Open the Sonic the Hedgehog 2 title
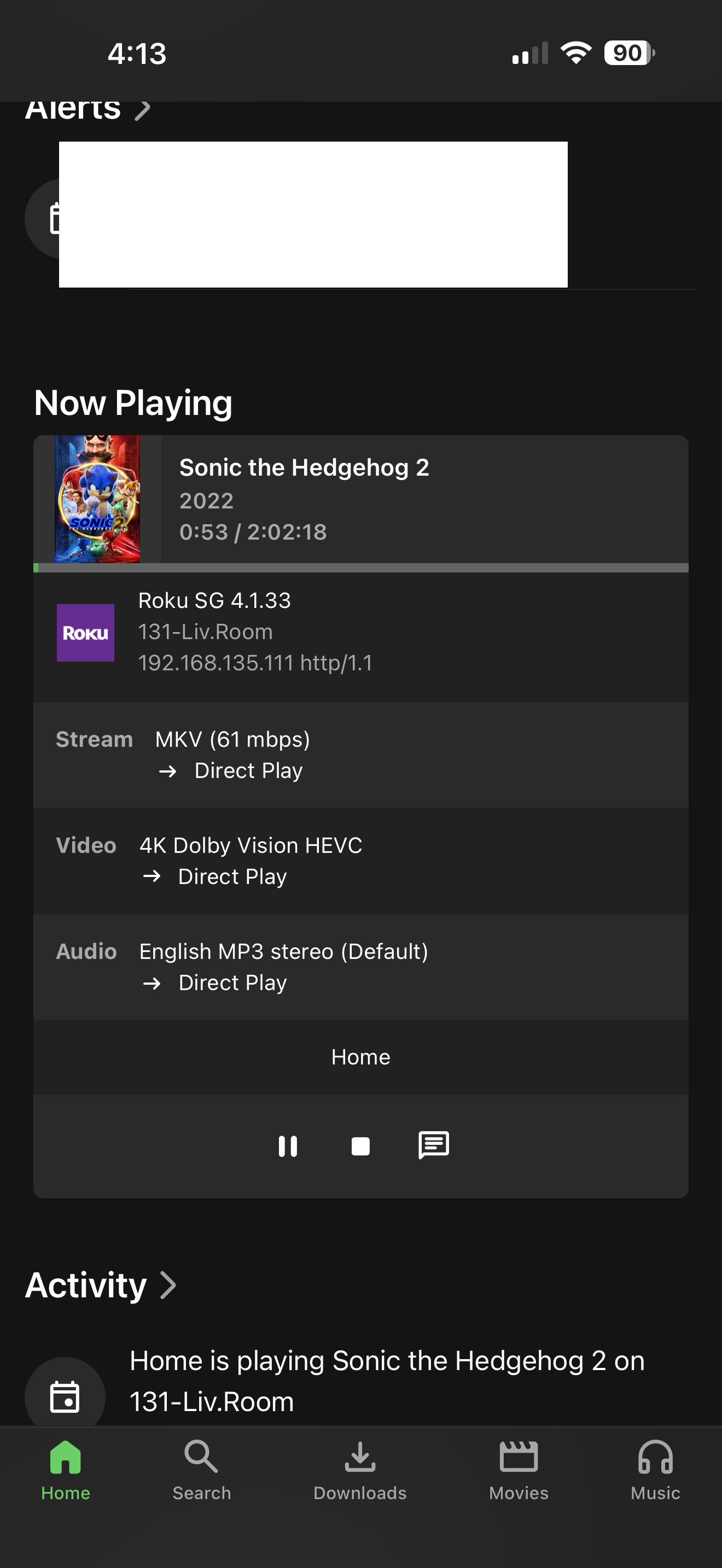Image resolution: width=722 pixels, height=1568 pixels. (x=304, y=467)
